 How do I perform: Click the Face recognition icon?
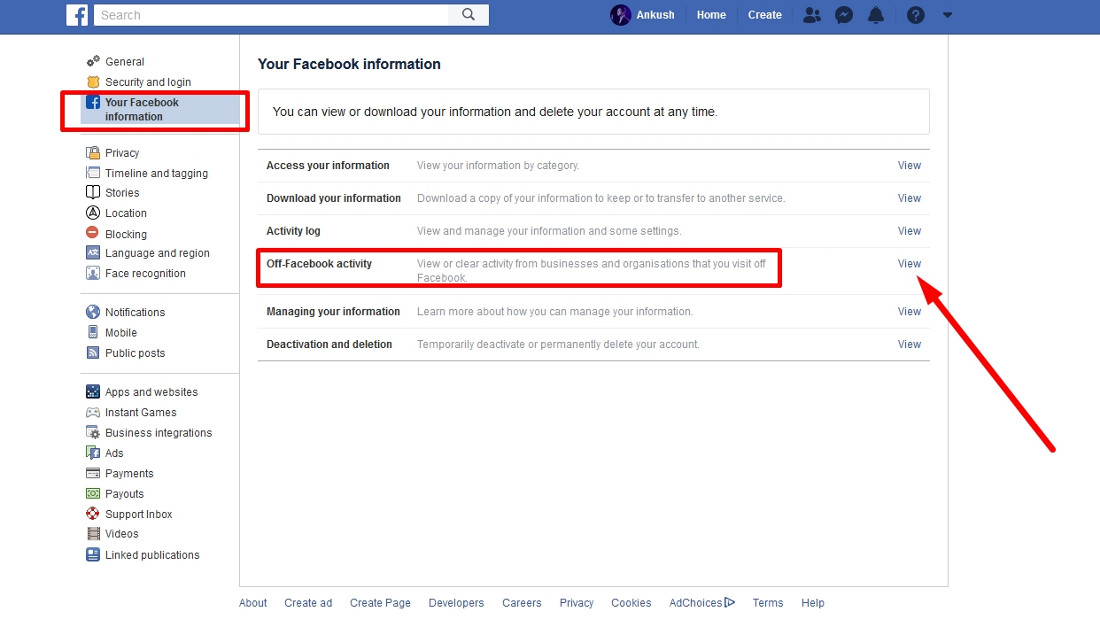pos(93,273)
